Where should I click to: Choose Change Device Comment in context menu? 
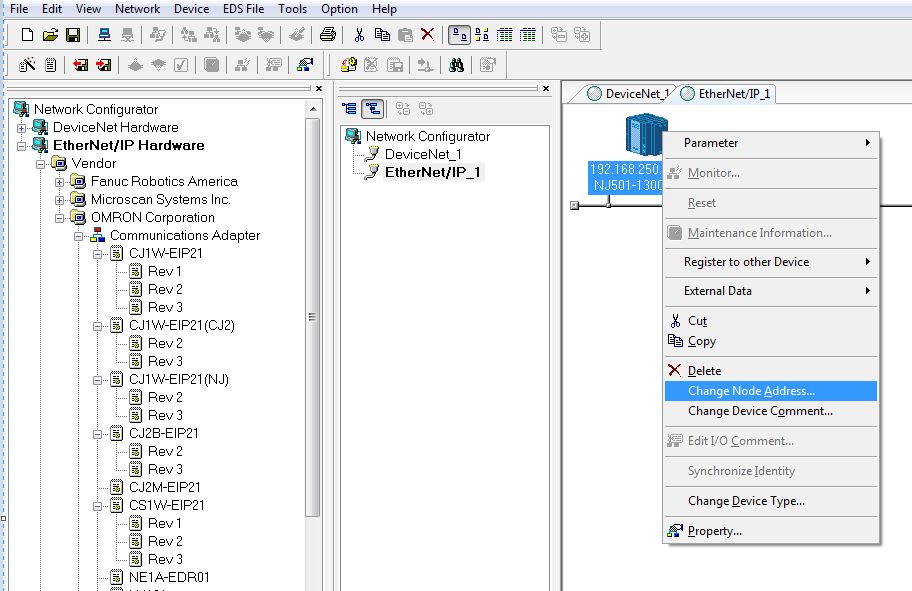tap(771, 411)
